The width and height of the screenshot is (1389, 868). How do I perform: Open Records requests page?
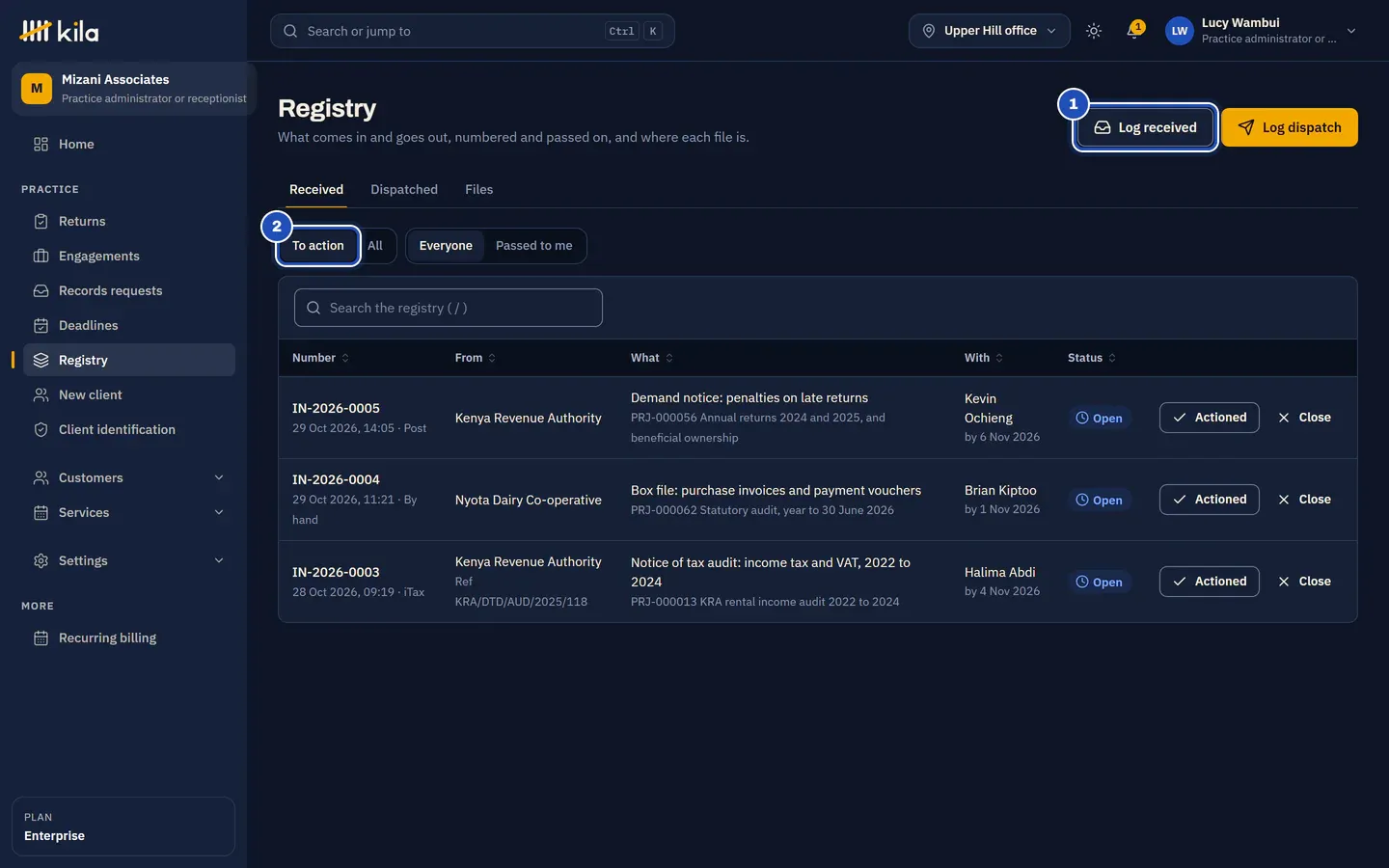pos(129,291)
